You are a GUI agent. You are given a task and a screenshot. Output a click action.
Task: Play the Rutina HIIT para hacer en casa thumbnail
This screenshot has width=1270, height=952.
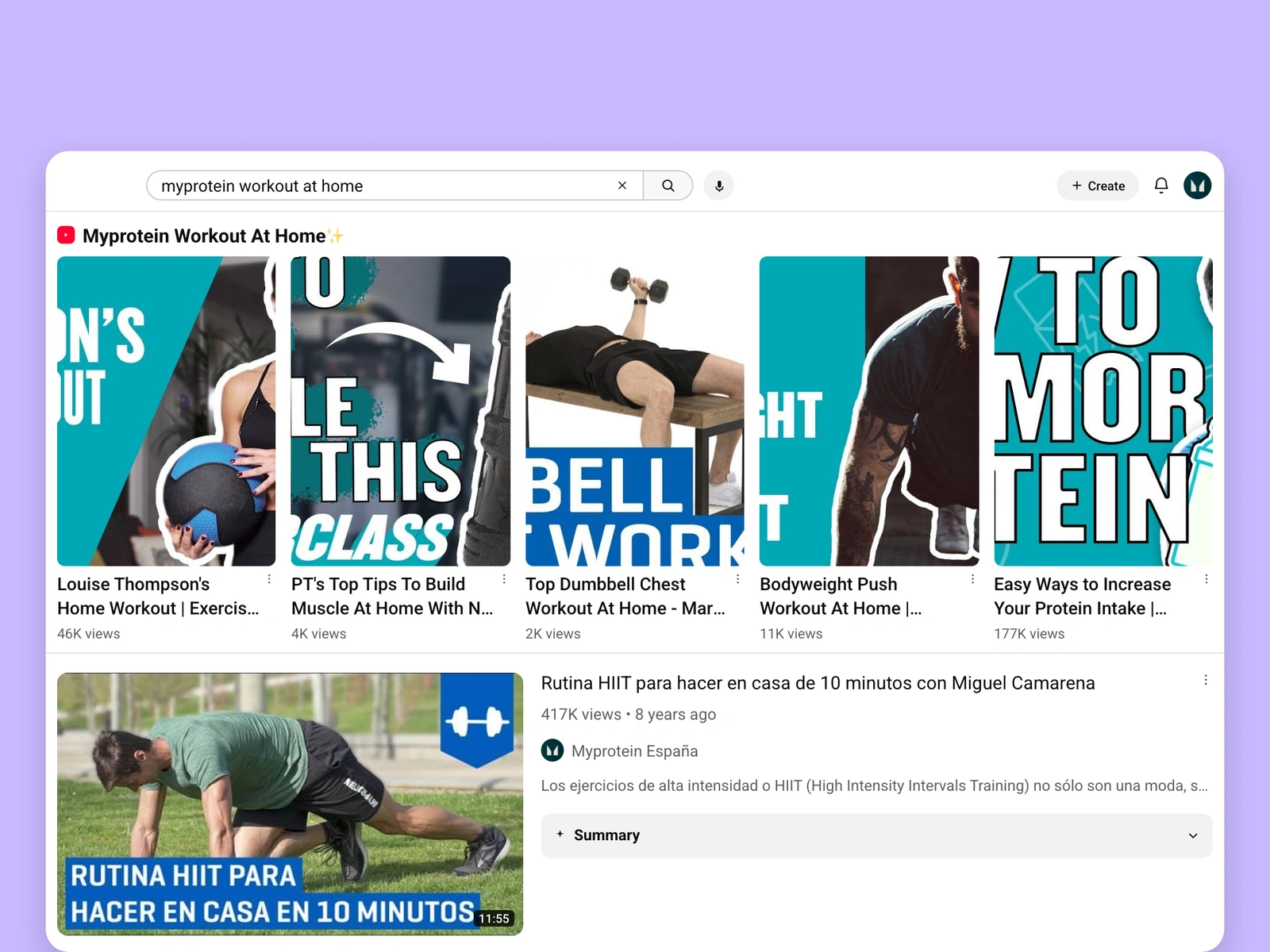[290, 804]
